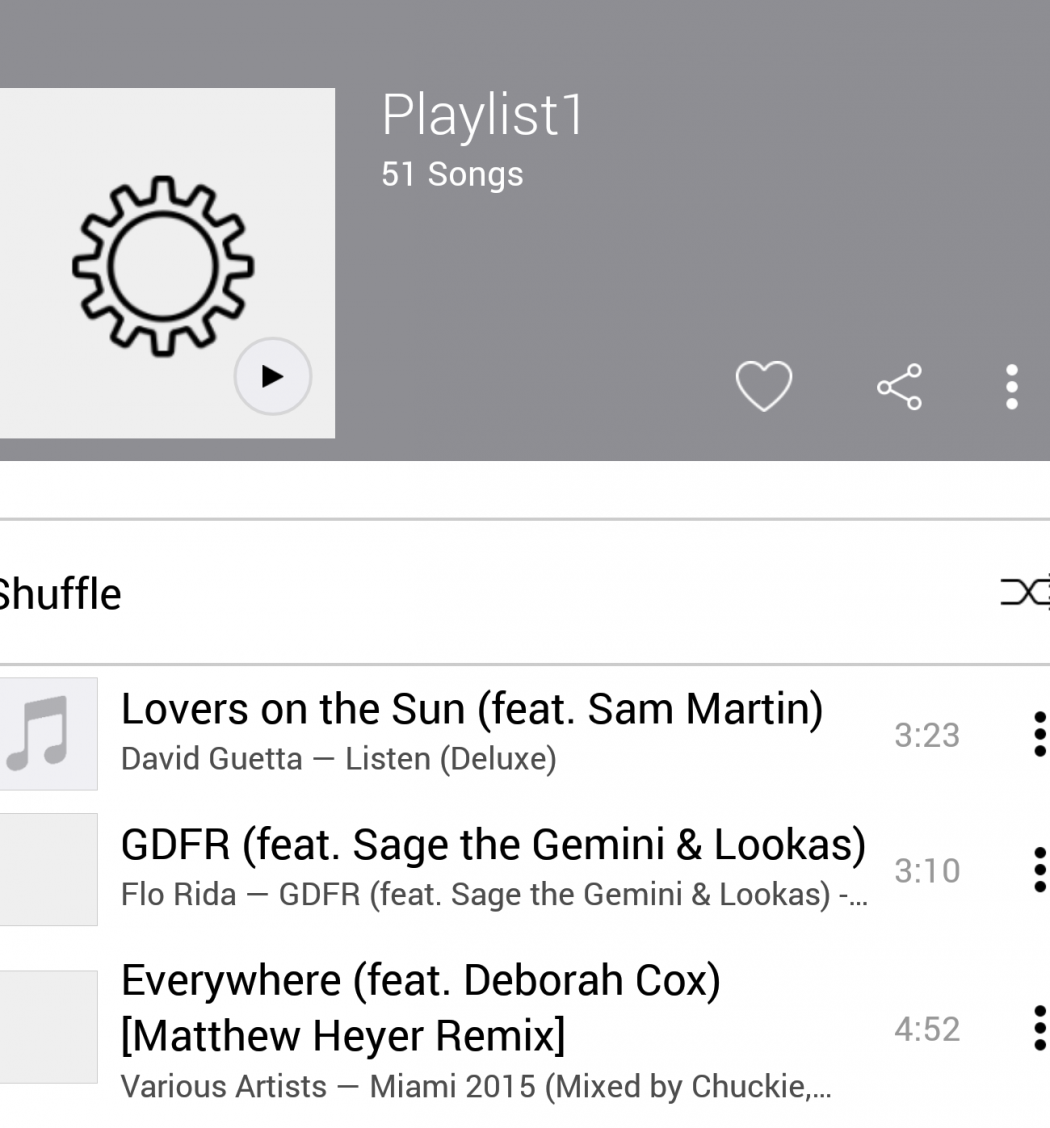1050x1128 pixels.
Task: Tap David Guetta — Listen (Deluxe) subtitle
Action: 338,759
